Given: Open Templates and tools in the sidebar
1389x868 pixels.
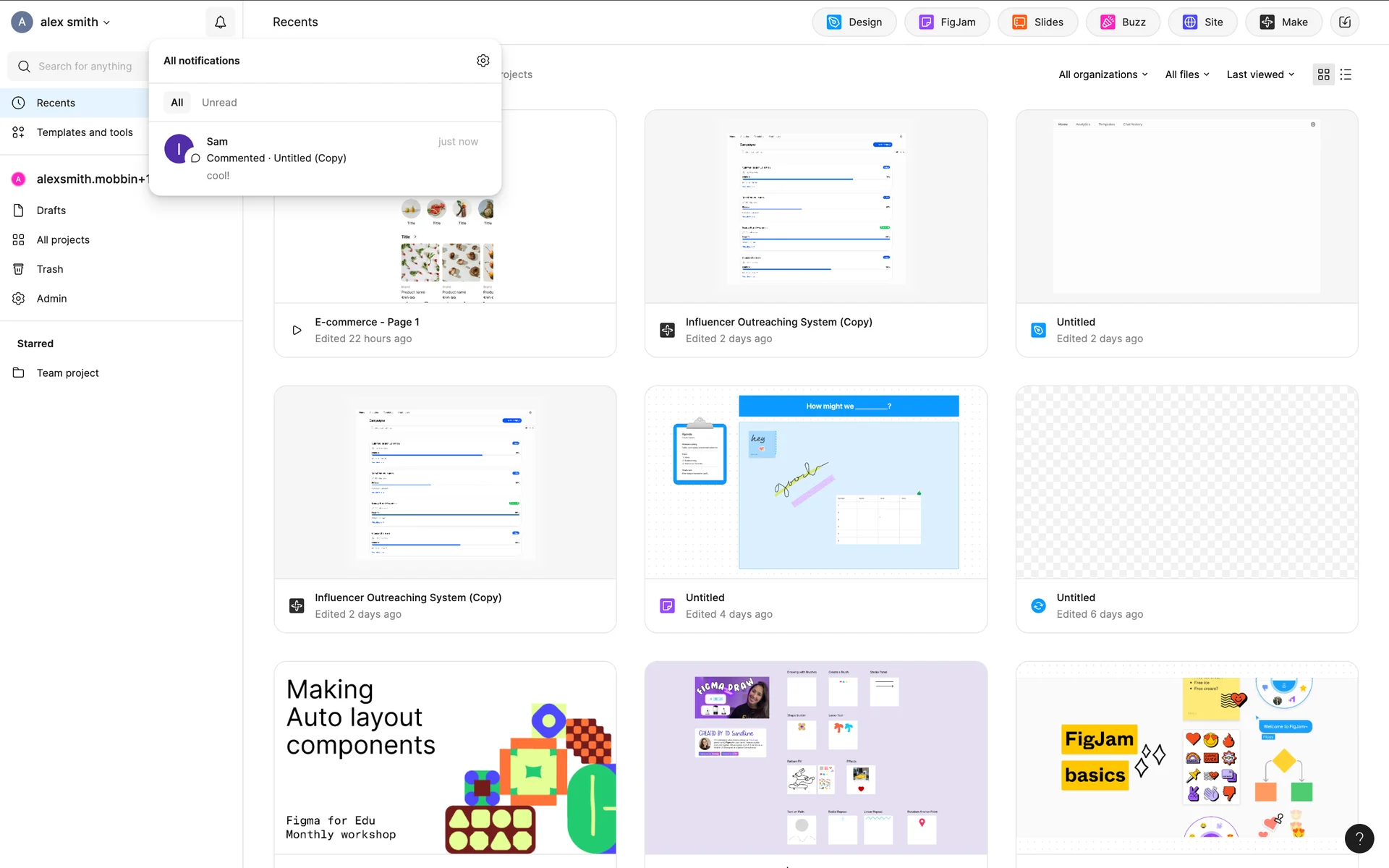Looking at the screenshot, I should tap(85, 132).
